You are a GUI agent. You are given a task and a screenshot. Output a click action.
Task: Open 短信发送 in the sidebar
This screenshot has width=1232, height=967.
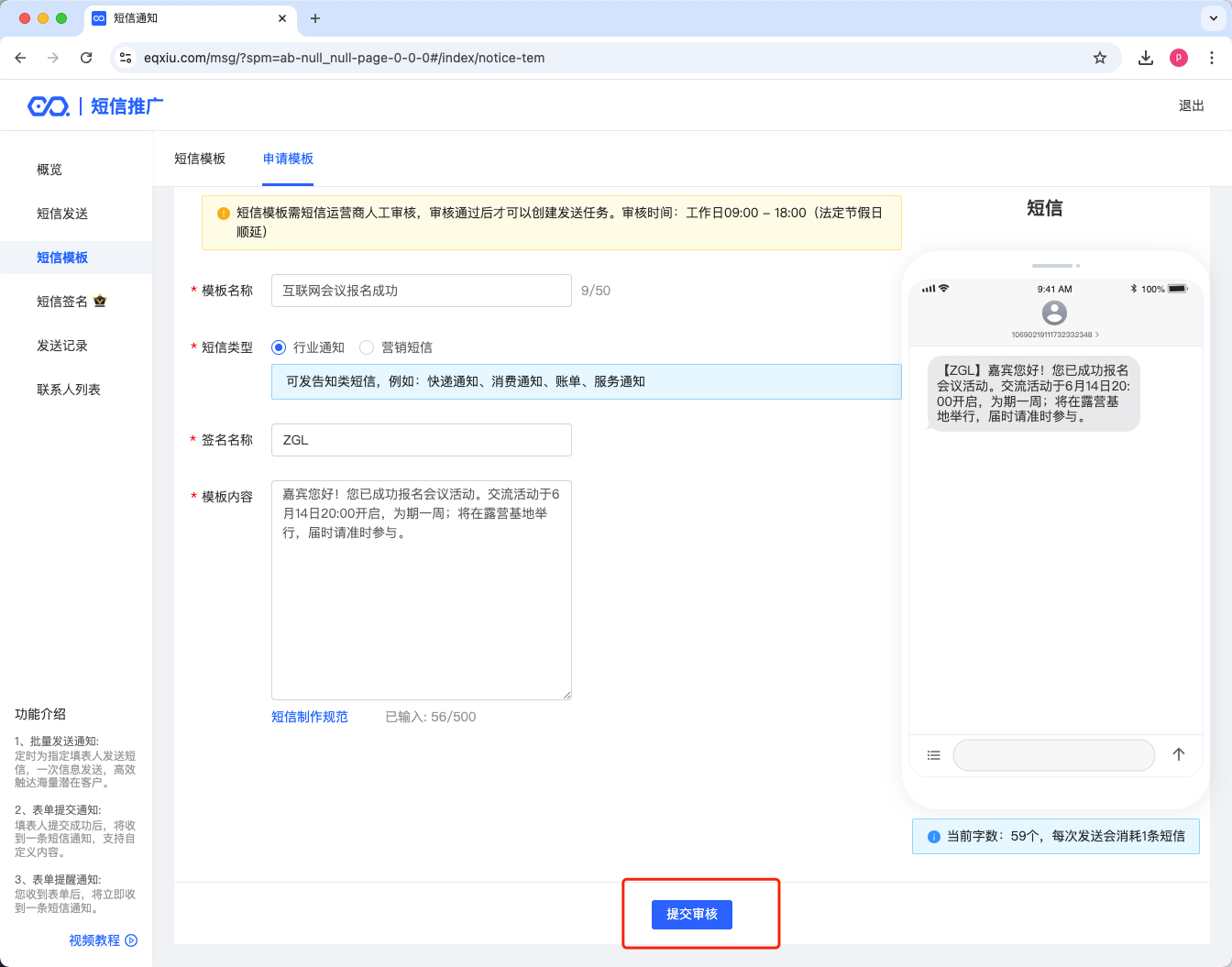tap(62, 214)
